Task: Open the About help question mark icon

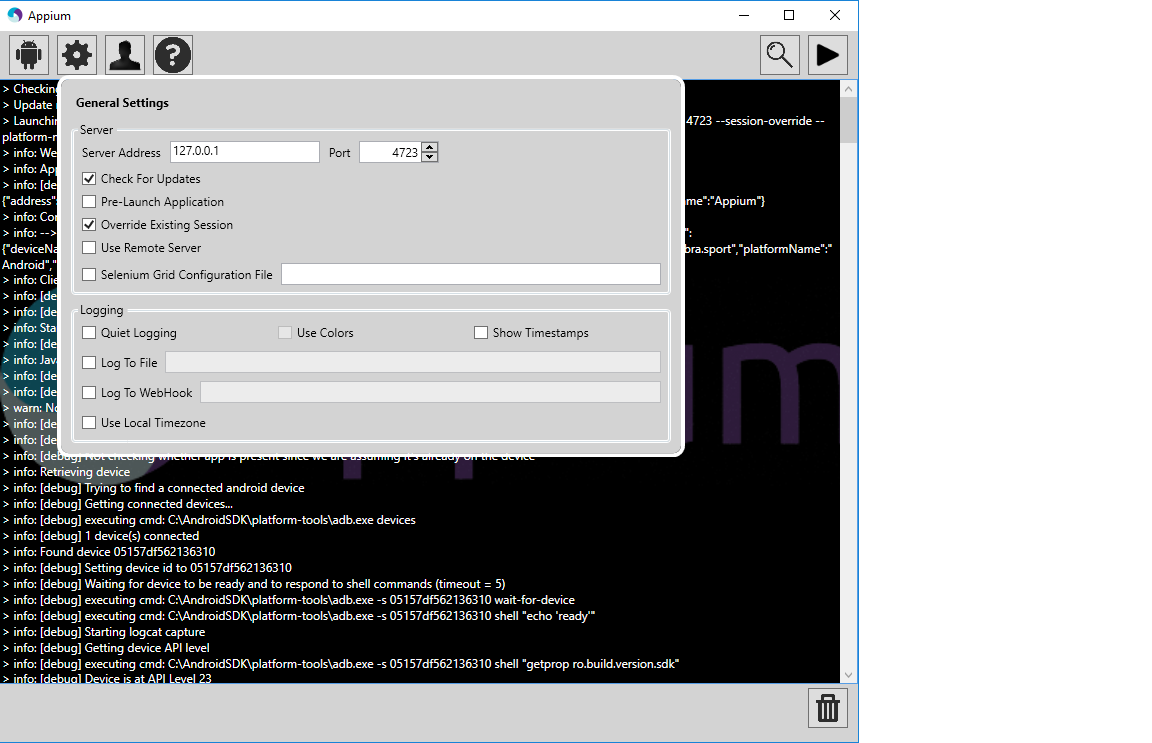Action: (173, 55)
